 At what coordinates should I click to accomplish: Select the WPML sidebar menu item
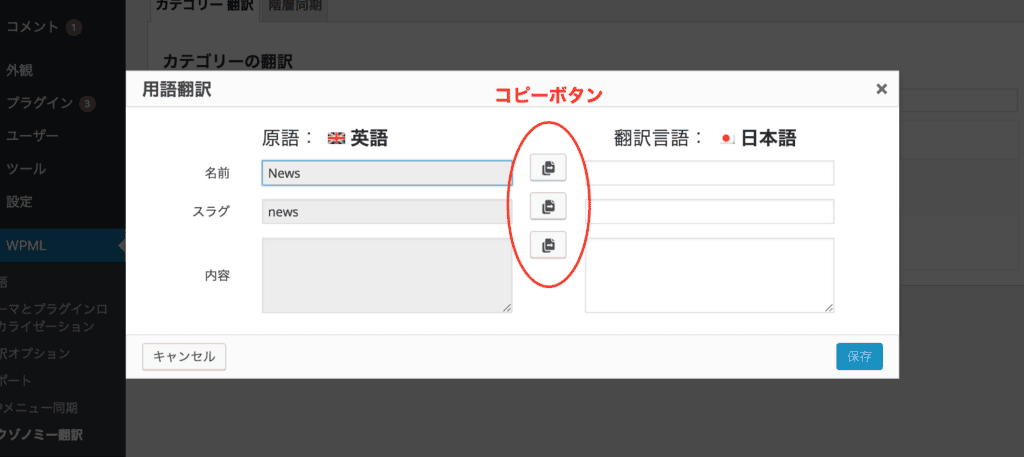(x=63, y=245)
